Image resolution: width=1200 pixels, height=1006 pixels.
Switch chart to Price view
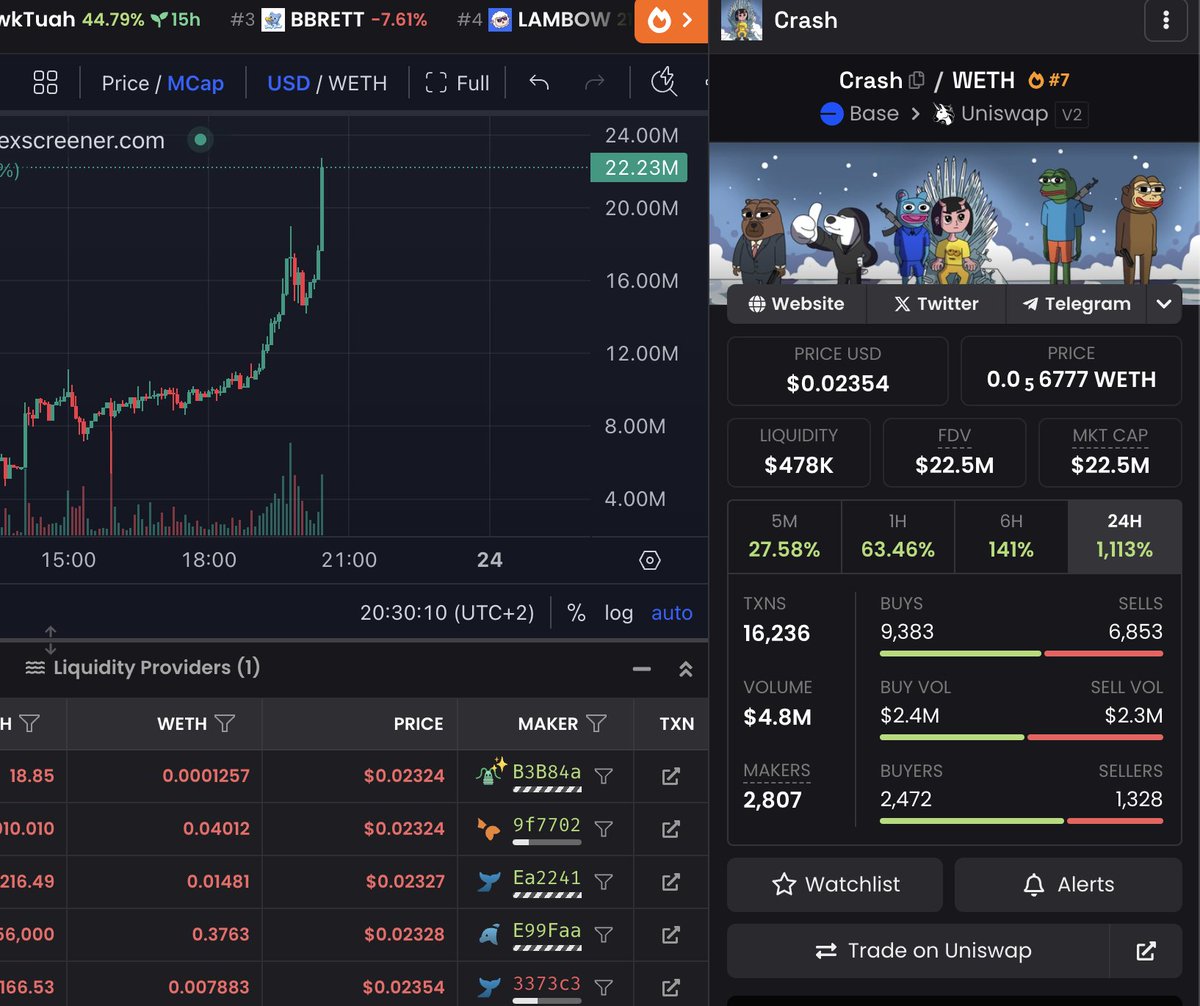pos(125,83)
